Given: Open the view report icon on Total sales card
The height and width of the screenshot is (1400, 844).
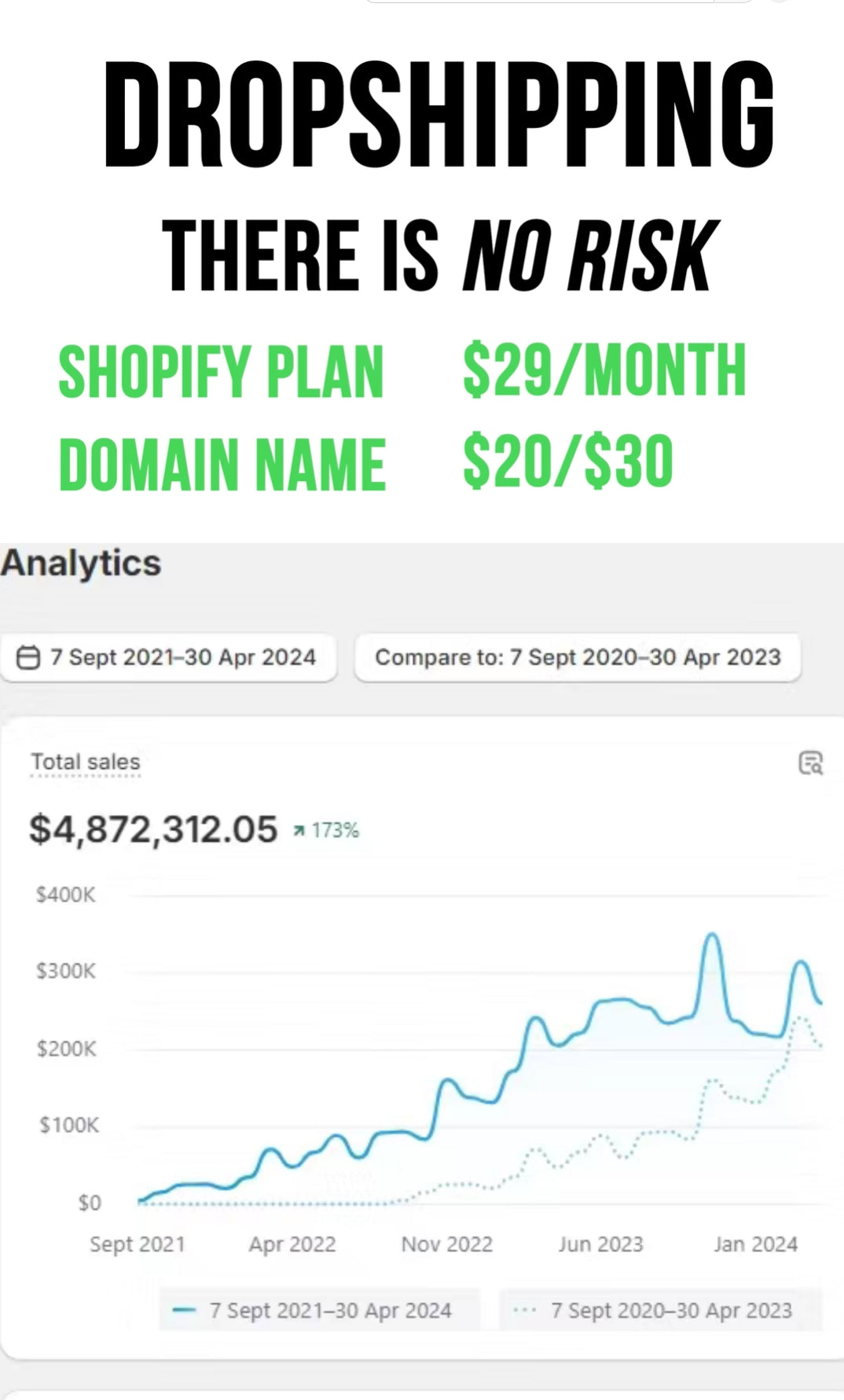Looking at the screenshot, I should [810, 762].
